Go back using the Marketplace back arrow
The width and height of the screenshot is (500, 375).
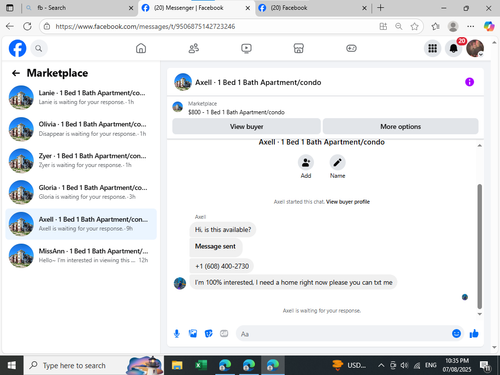tap(16, 73)
